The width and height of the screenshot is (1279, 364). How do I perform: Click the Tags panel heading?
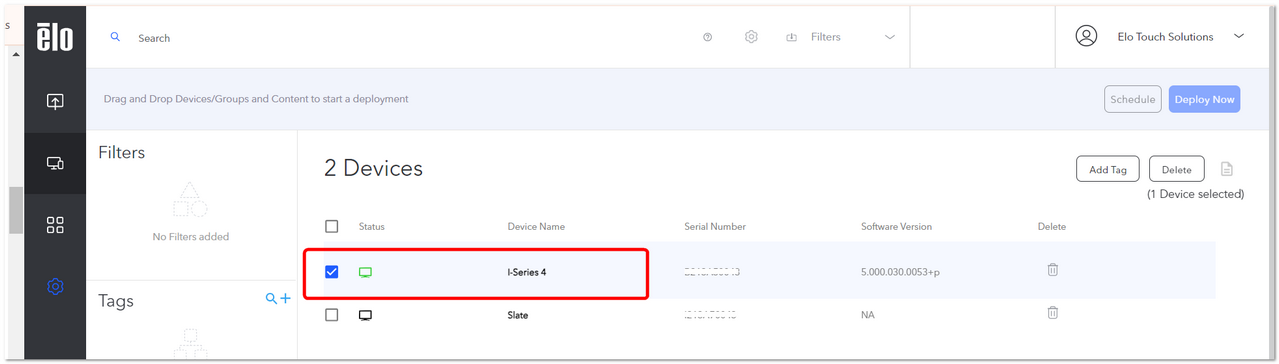116,301
